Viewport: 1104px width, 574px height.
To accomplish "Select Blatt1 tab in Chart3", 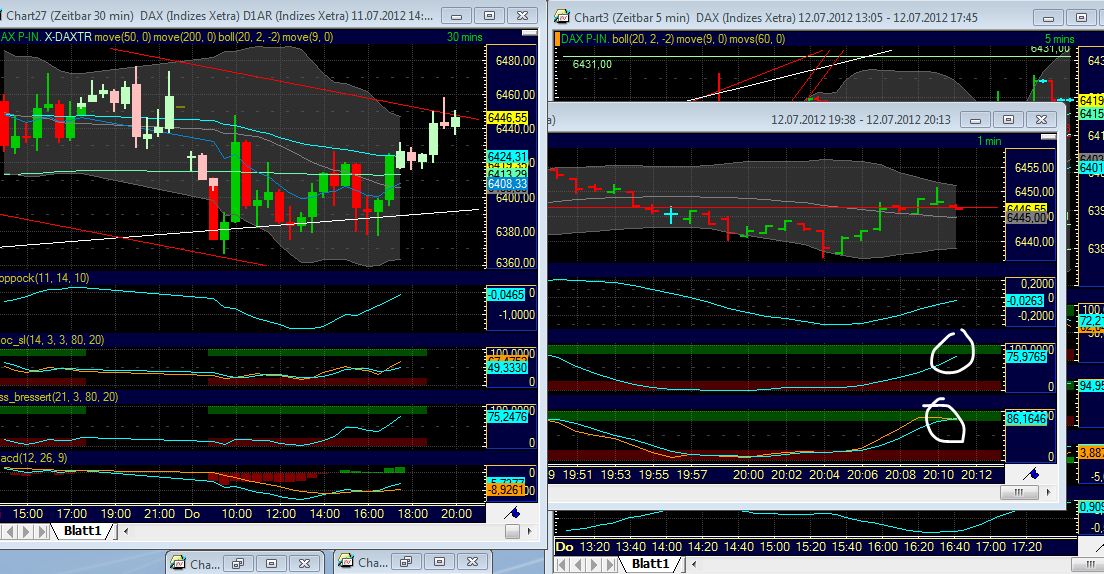I will 650,563.
